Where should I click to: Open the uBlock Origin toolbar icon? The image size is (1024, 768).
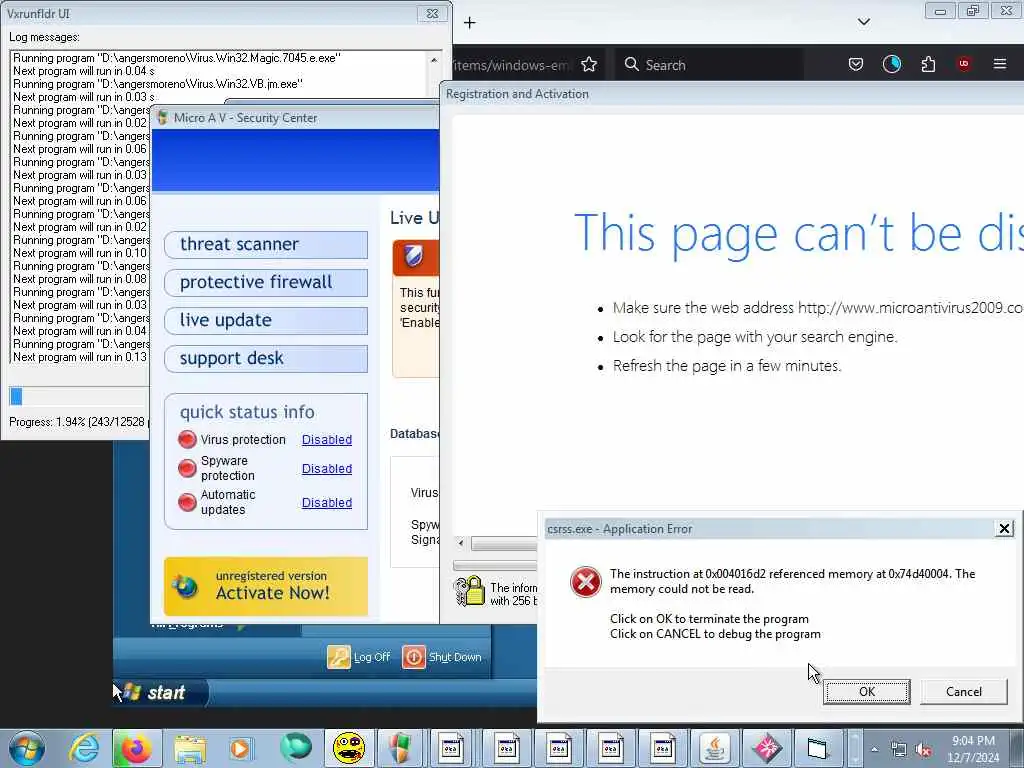click(x=964, y=64)
